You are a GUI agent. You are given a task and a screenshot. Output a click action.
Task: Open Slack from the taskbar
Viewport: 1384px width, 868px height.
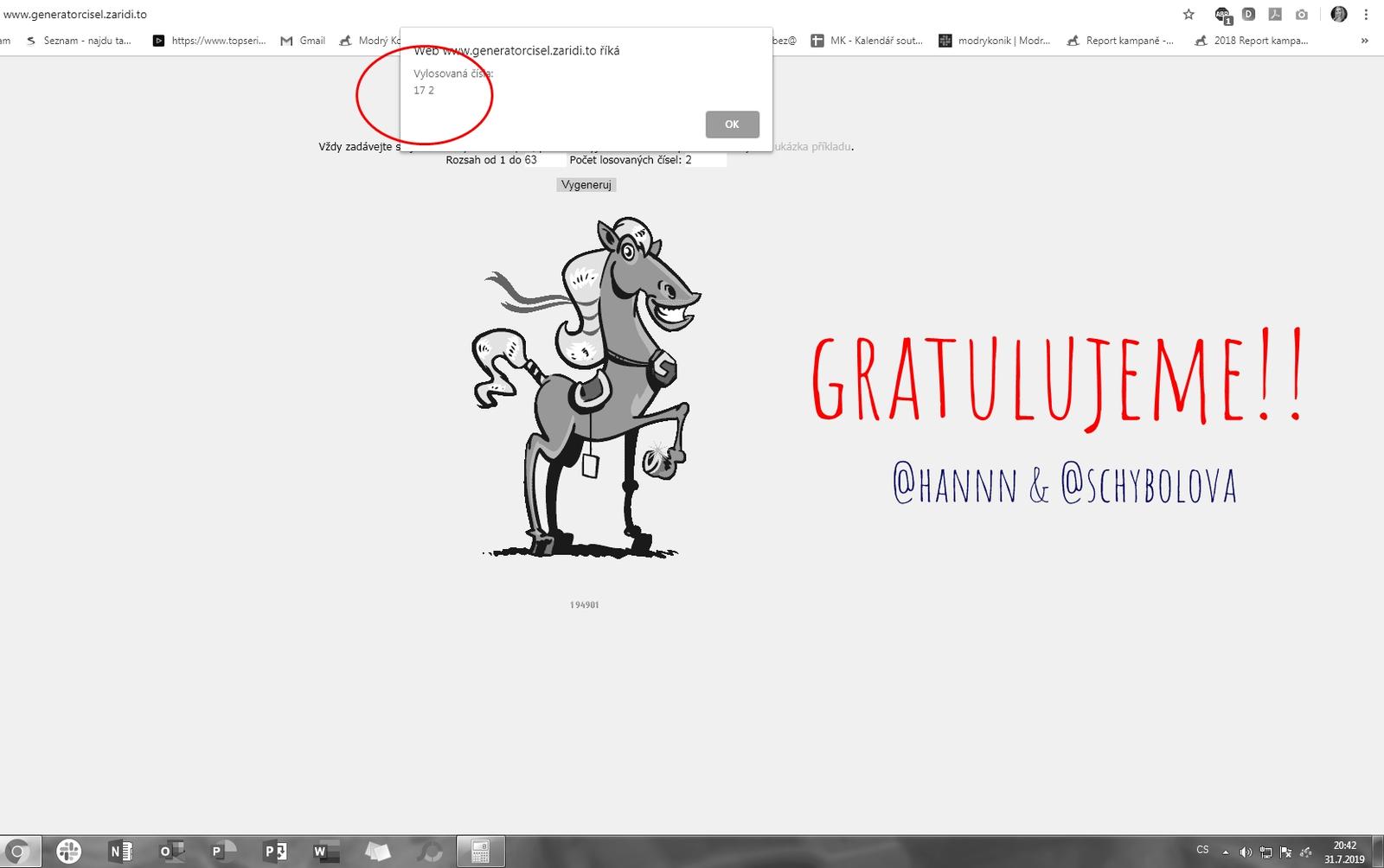point(69,852)
